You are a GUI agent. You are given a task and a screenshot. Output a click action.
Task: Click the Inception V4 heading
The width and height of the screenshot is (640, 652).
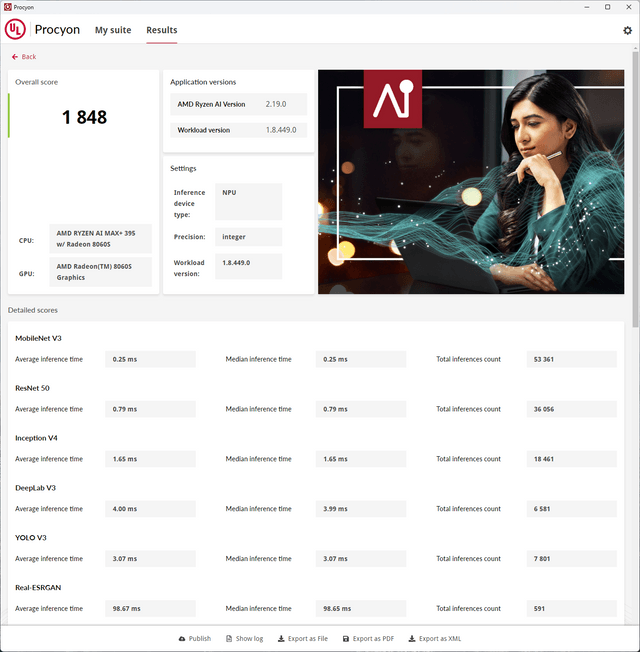pos(36,438)
